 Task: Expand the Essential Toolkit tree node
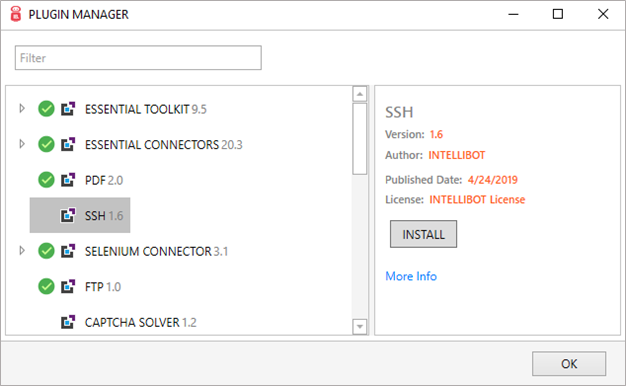tap(22, 108)
